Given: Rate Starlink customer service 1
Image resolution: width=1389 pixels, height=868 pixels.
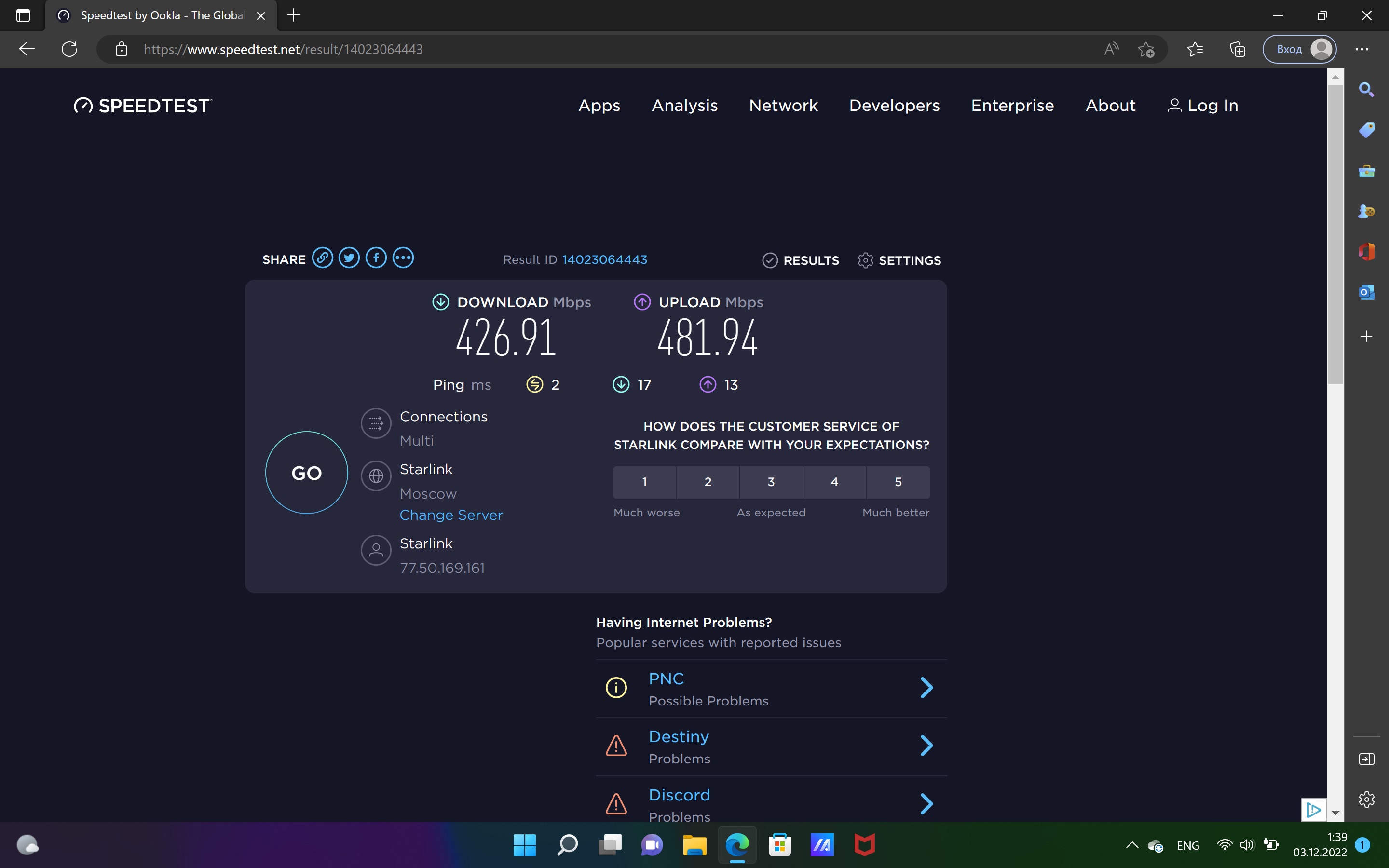Looking at the screenshot, I should (x=644, y=482).
